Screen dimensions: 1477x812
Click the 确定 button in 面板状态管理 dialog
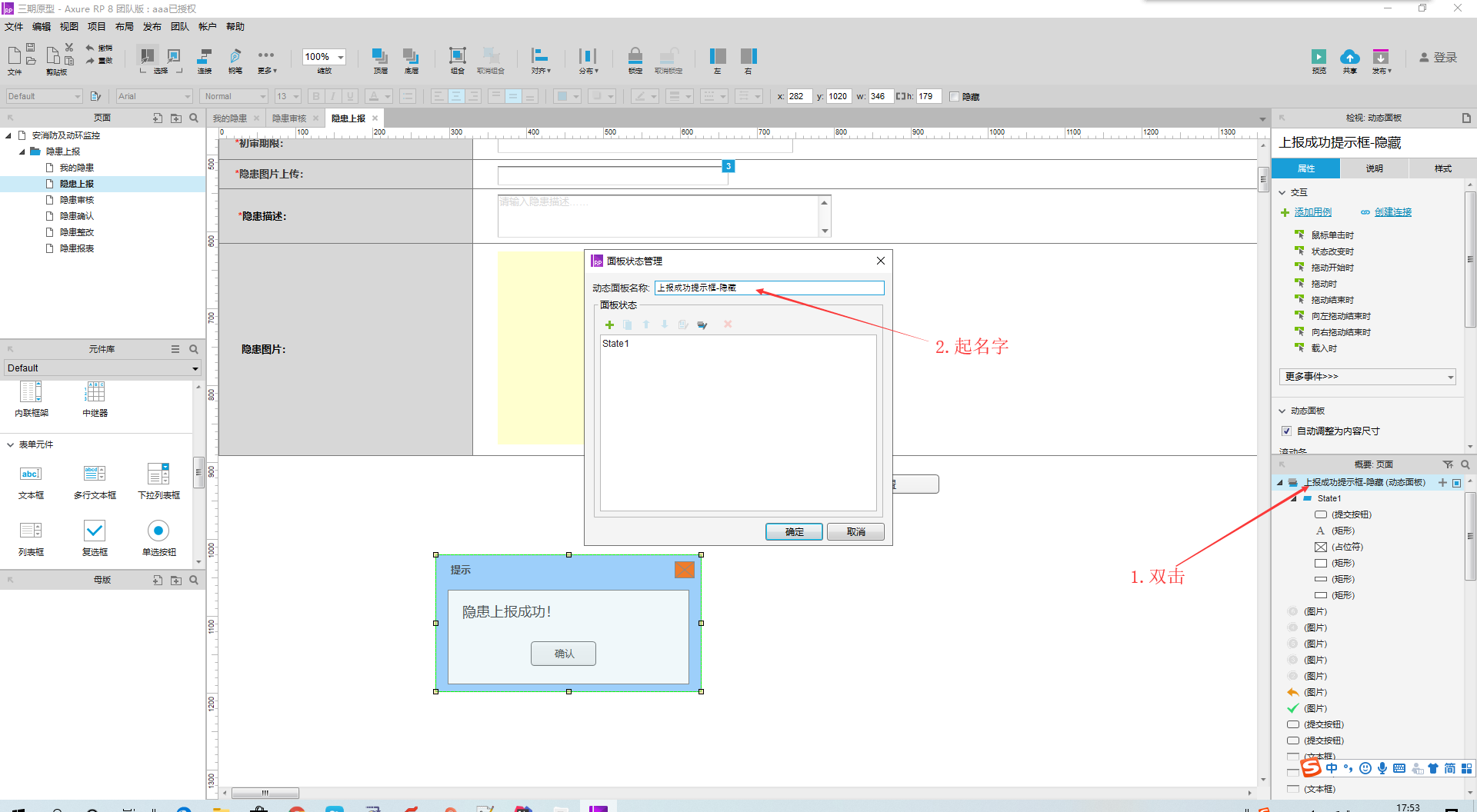[794, 531]
